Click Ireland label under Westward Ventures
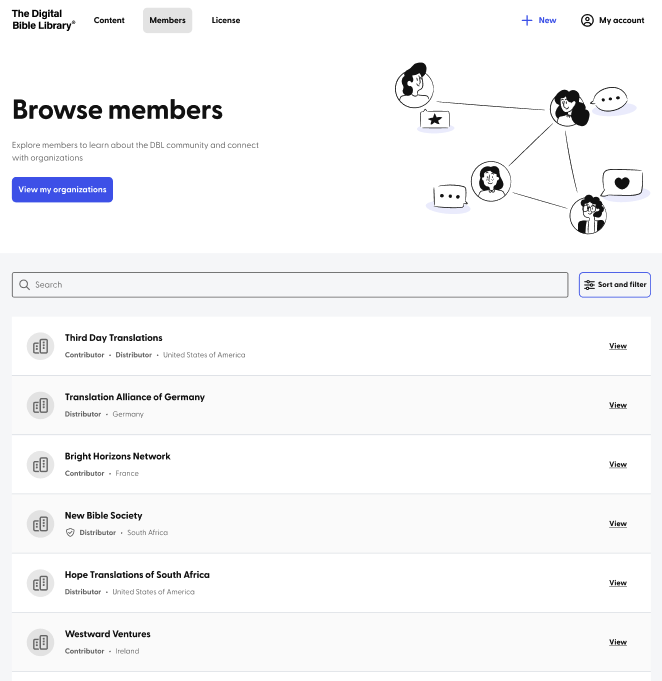The height and width of the screenshot is (681, 662). tap(127, 651)
